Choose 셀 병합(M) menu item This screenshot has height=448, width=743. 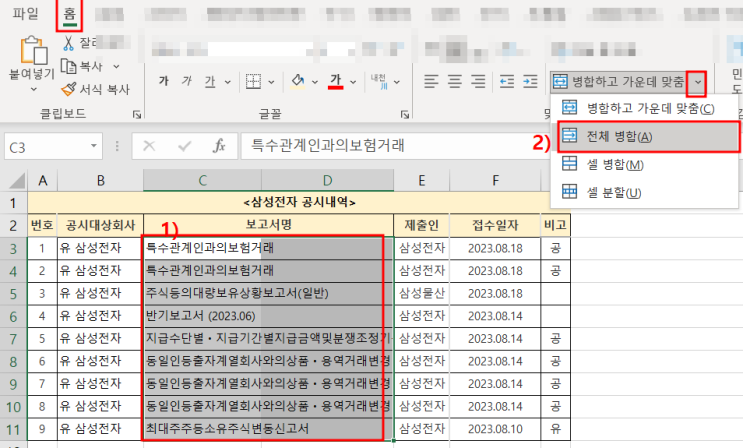(644, 165)
